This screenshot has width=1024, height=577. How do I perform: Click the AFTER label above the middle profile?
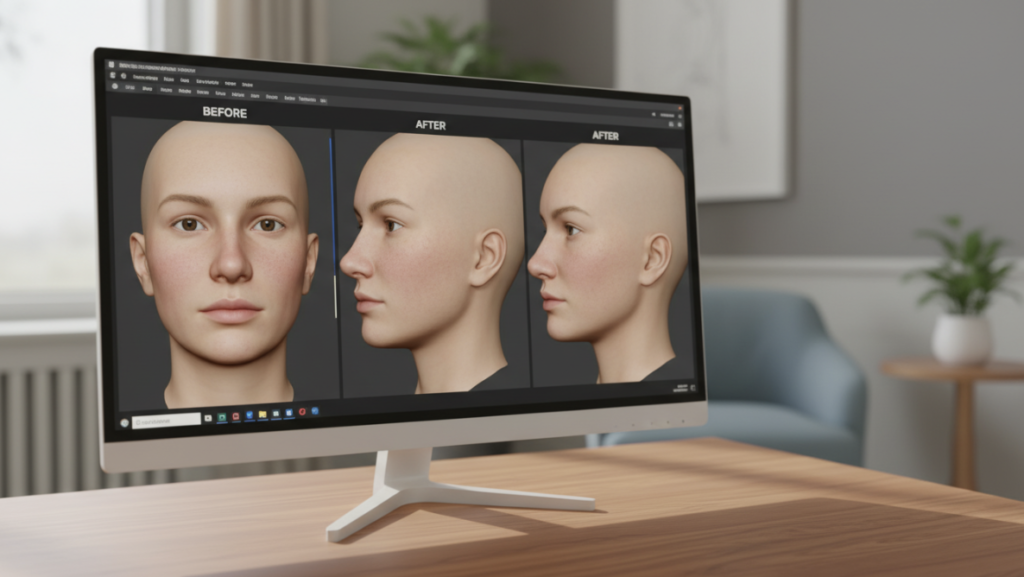click(x=430, y=125)
